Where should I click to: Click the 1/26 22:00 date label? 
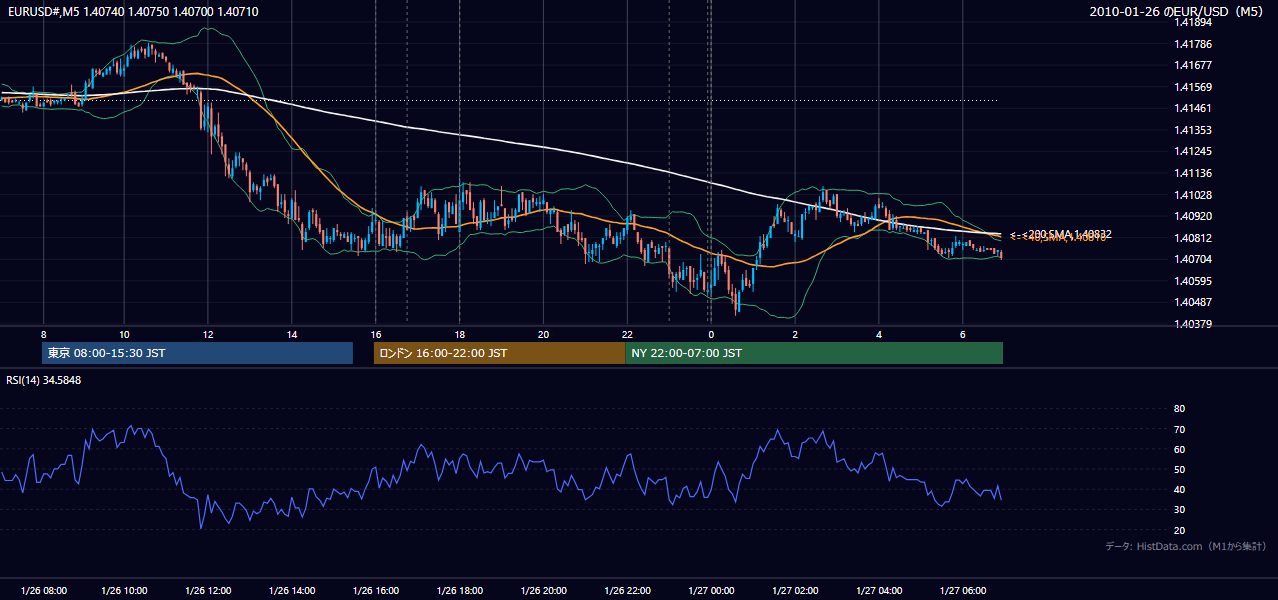(x=628, y=590)
